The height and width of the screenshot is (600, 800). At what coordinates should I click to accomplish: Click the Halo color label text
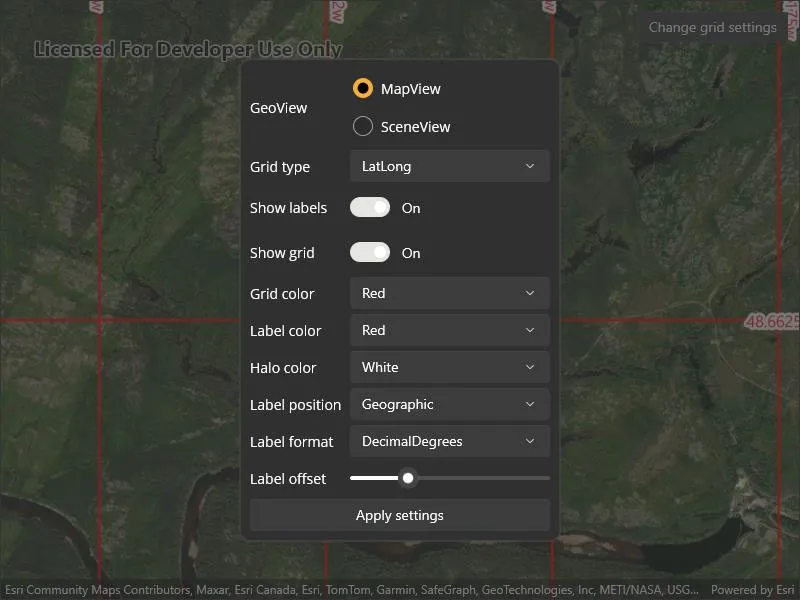click(x=283, y=368)
